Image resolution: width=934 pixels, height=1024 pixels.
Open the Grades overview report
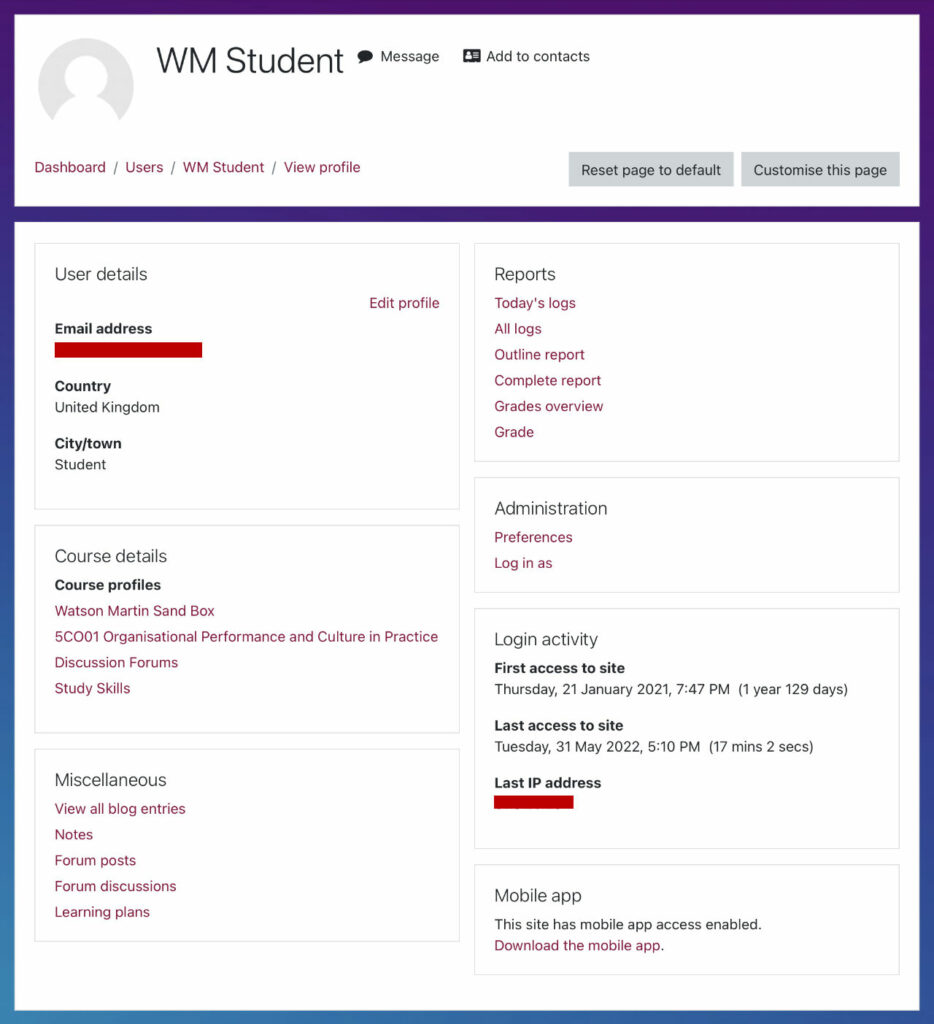(x=548, y=406)
